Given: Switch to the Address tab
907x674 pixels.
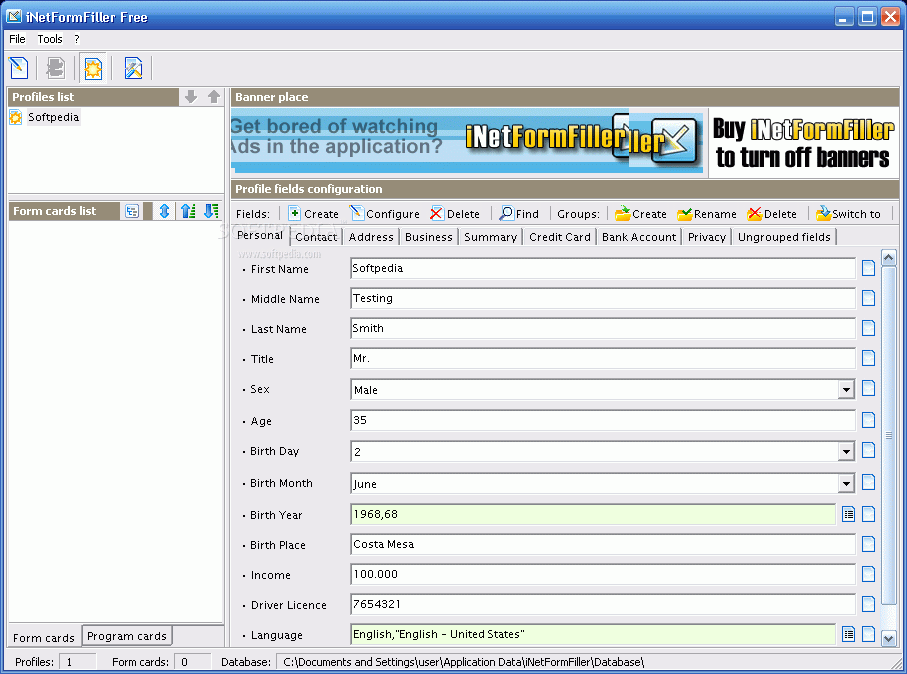Looking at the screenshot, I should pyautogui.click(x=371, y=237).
